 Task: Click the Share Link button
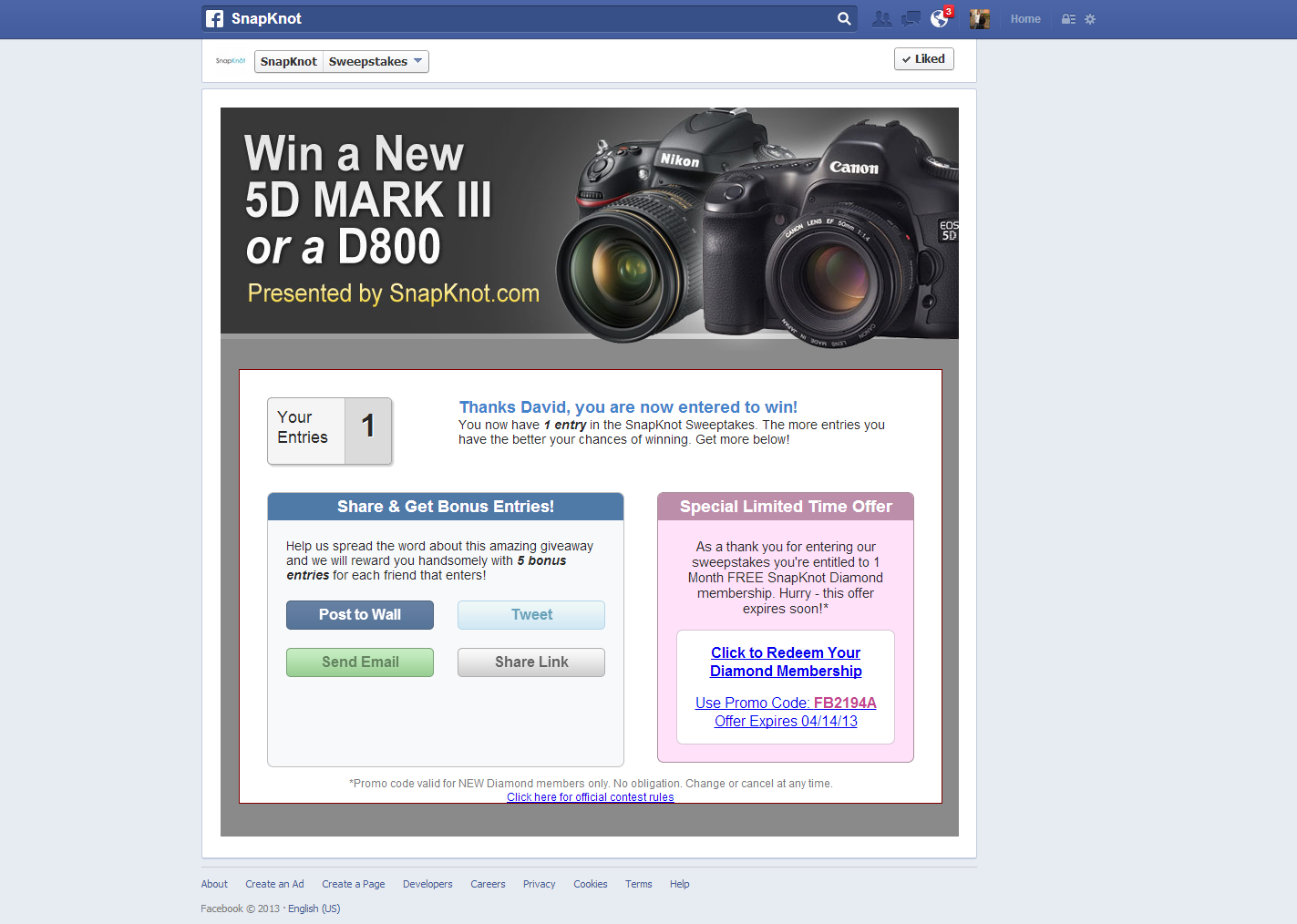click(x=531, y=662)
